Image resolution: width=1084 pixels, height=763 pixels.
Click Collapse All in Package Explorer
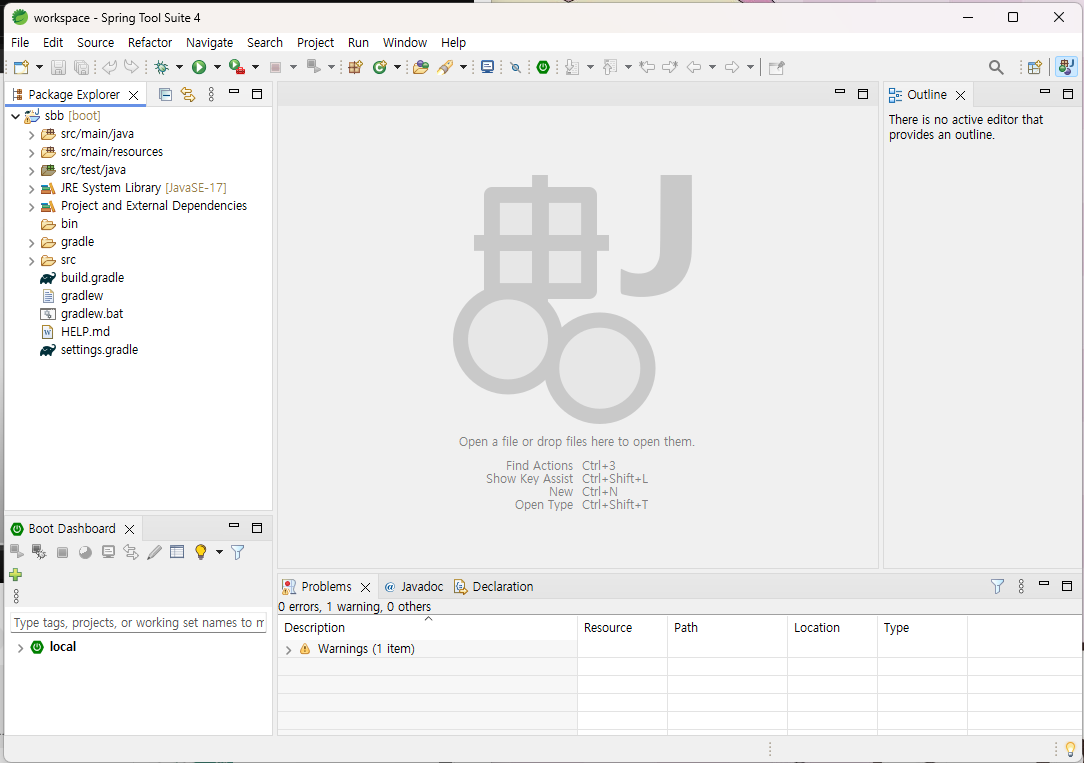(165, 95)
